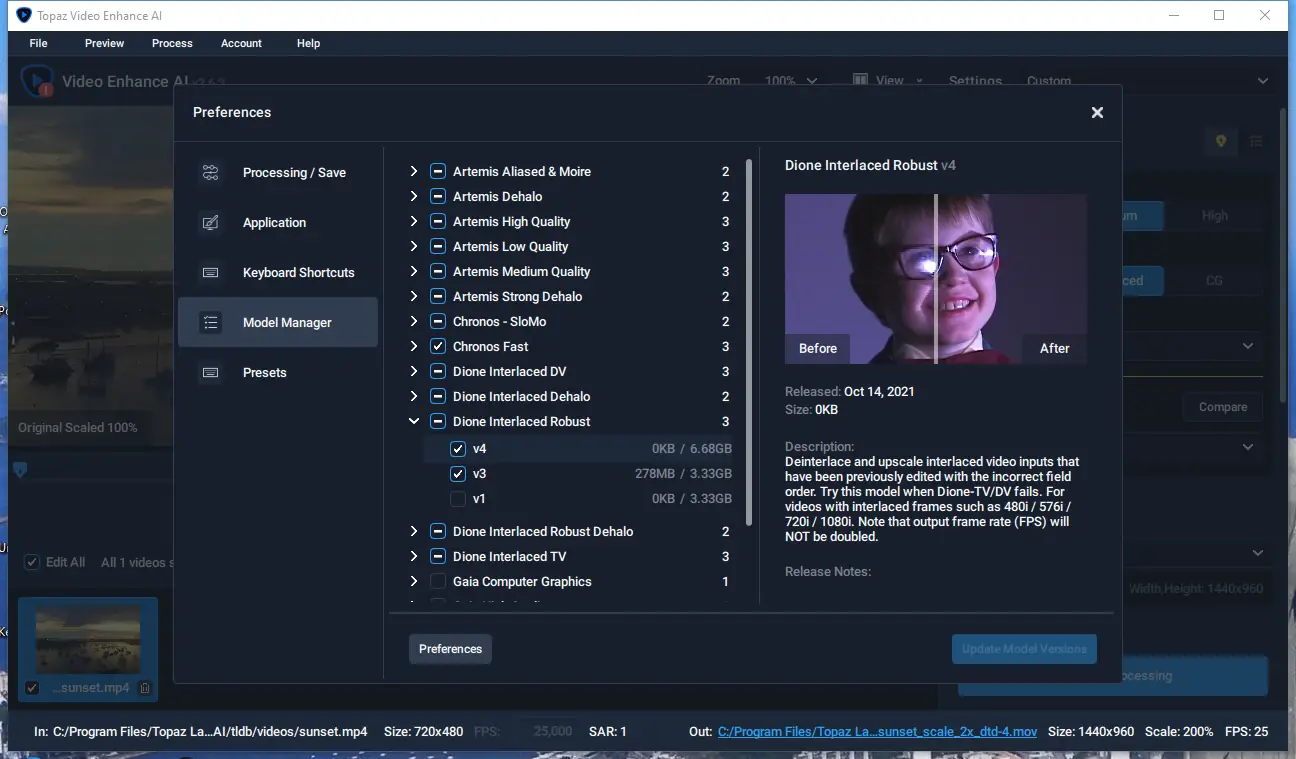Open the Preview menu
Screen dimensions: 1296x759
[x=105, y=43]
